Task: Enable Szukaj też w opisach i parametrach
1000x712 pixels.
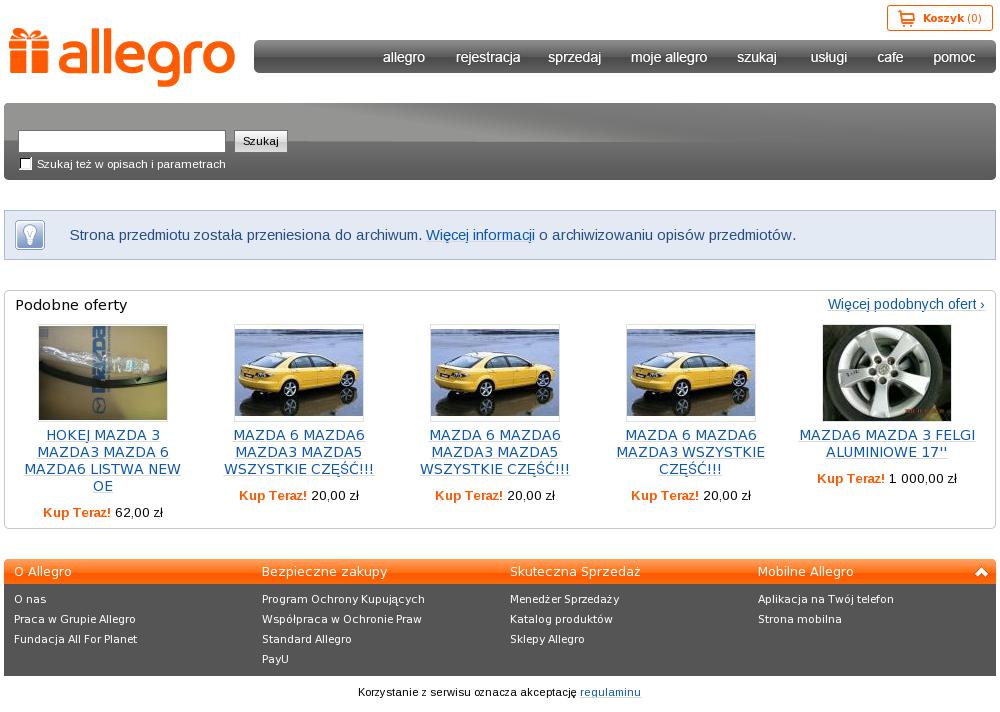Action: (x=26, y=164)
